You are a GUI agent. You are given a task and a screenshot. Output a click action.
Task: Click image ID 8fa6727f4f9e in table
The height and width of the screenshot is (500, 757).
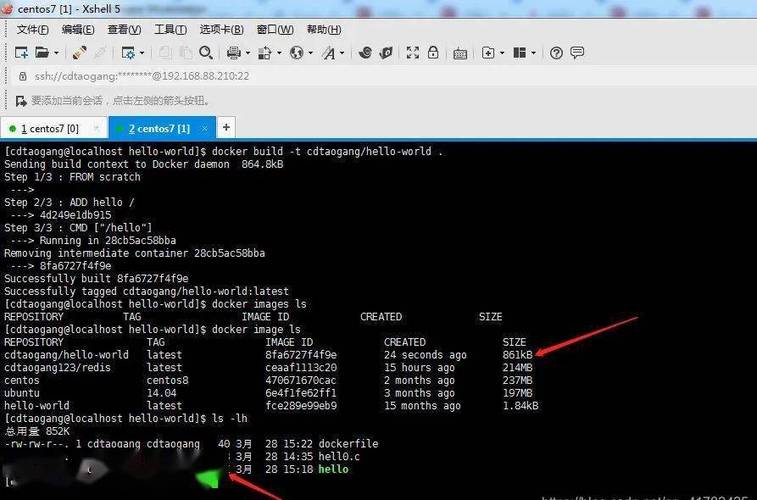click(x=301, y=355)
